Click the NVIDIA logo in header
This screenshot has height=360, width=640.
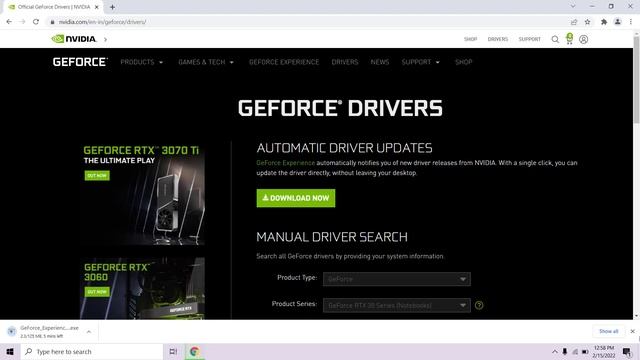74,39
